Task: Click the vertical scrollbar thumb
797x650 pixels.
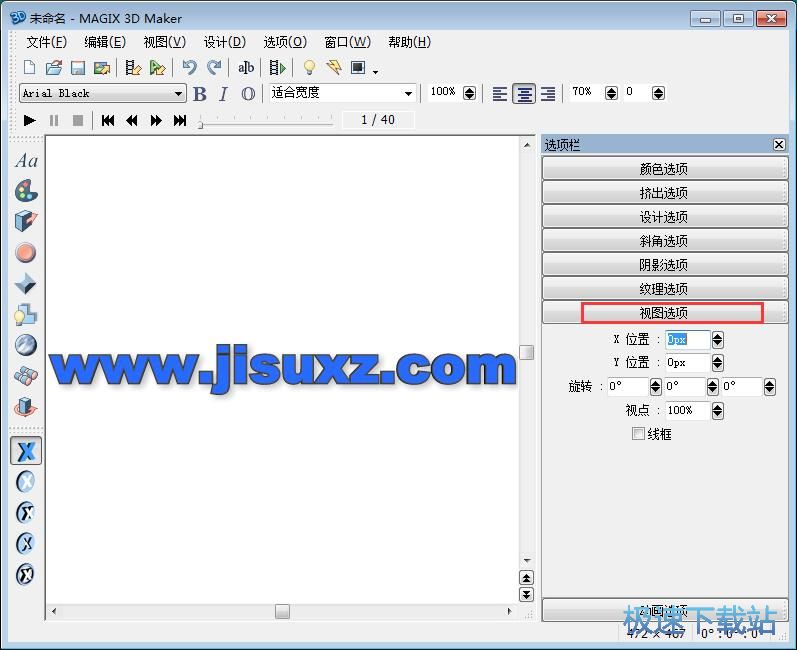Action: coord(527,352)
